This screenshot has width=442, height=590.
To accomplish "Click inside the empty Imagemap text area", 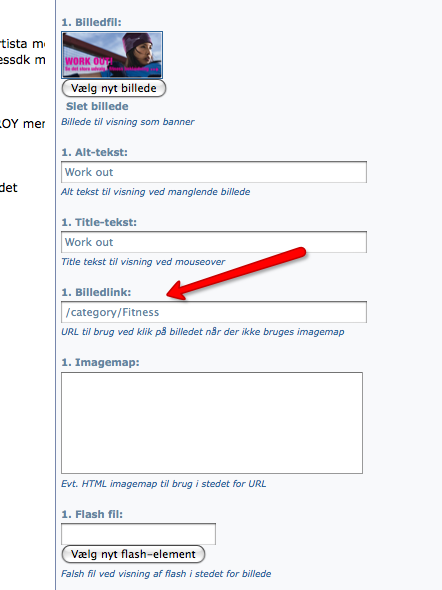I will 212,423.
